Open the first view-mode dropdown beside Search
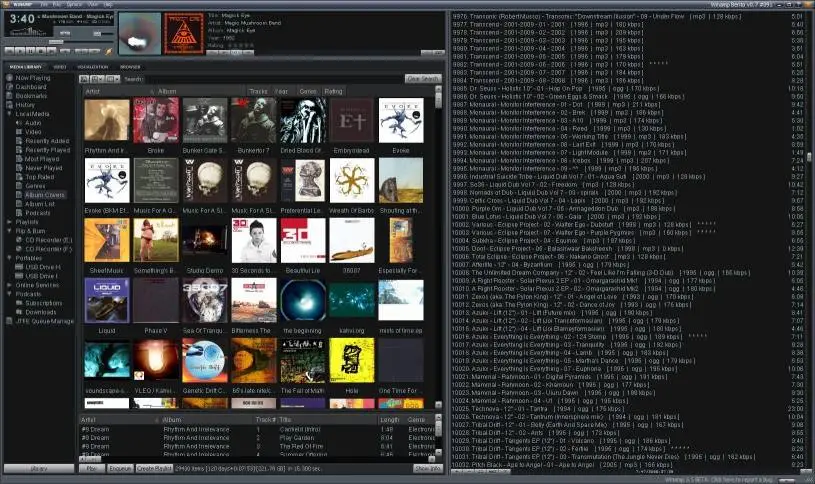The height and width of the screenshot is (484, 815). coord(84,79)
